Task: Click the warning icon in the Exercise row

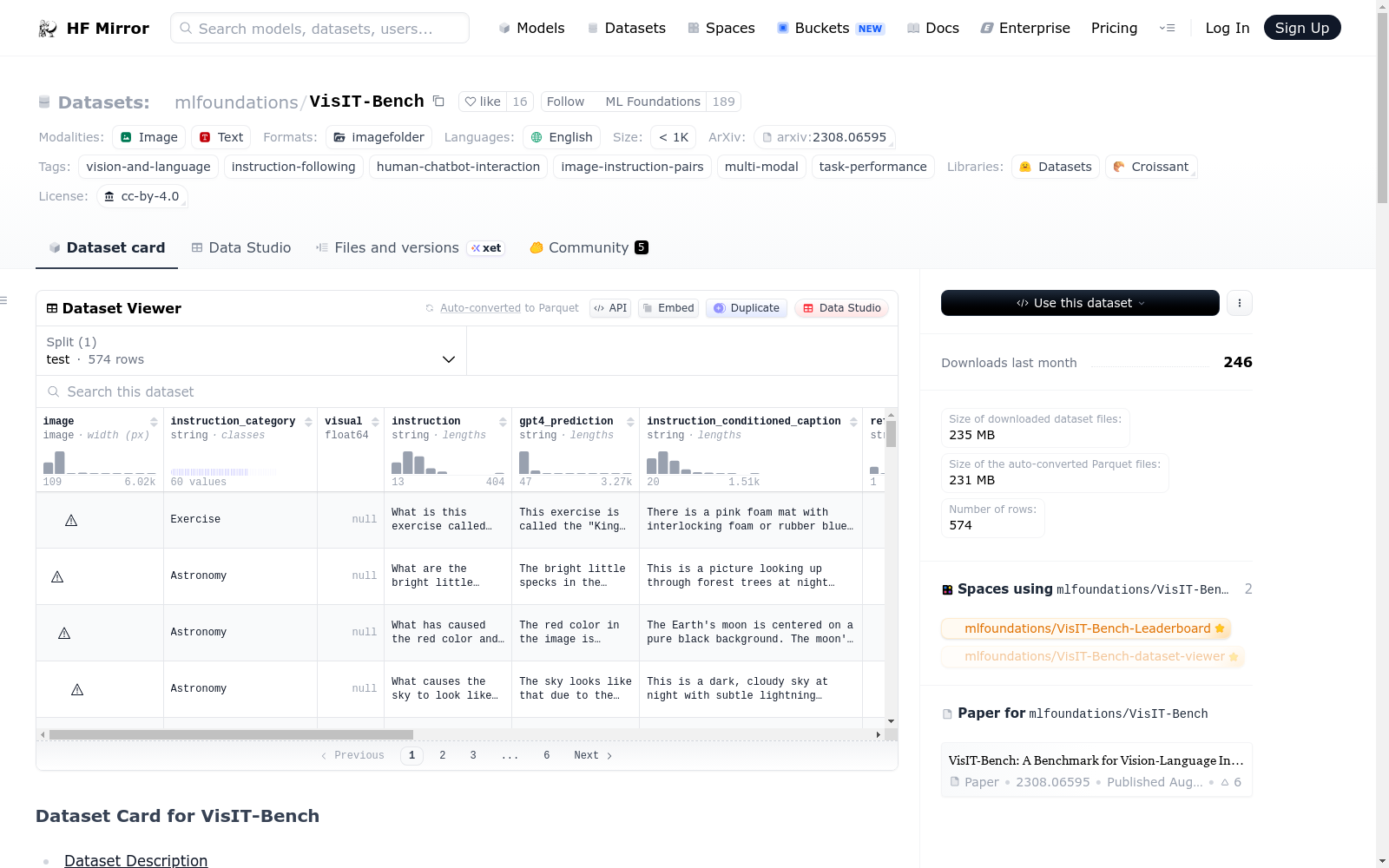Action: (71, 520)
